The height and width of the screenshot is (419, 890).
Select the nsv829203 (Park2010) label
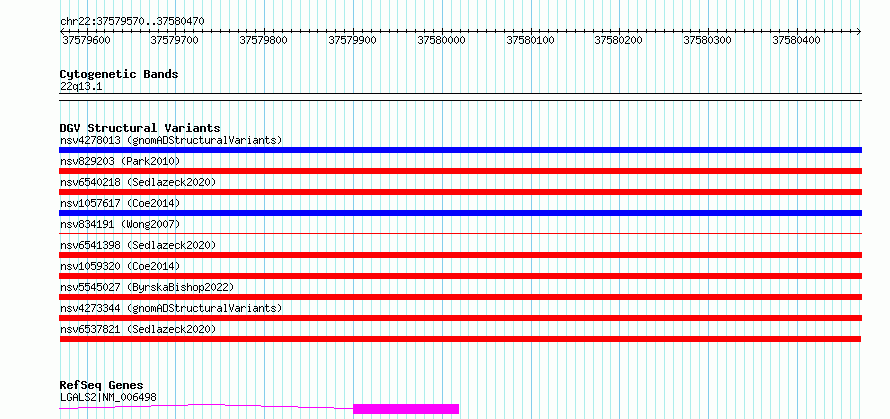pos(120,161)
